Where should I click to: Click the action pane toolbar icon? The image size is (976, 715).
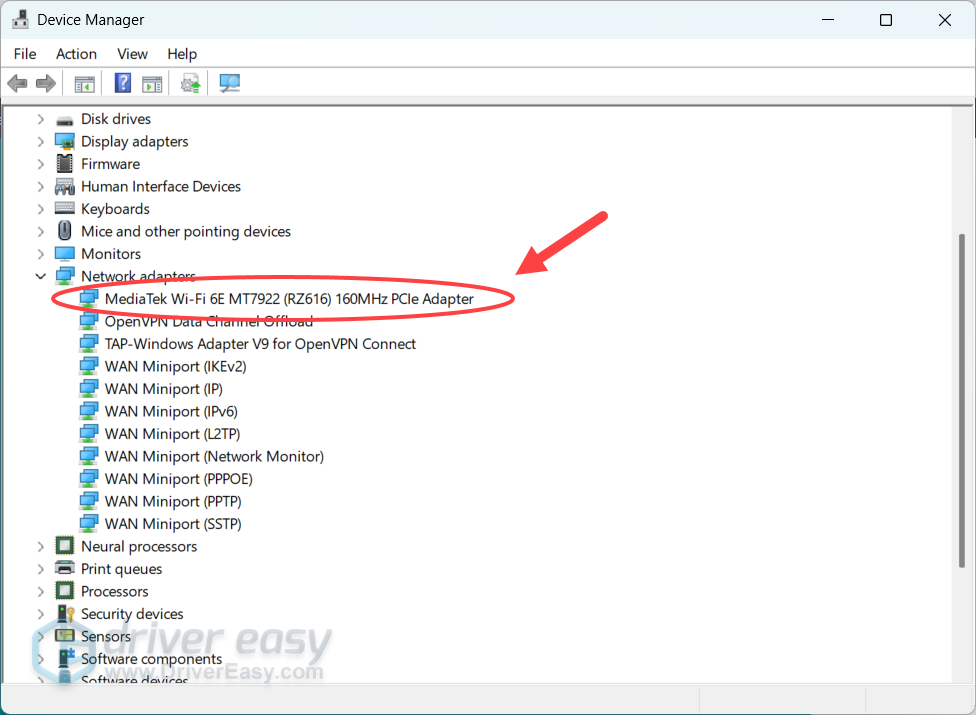click(152, 83)
